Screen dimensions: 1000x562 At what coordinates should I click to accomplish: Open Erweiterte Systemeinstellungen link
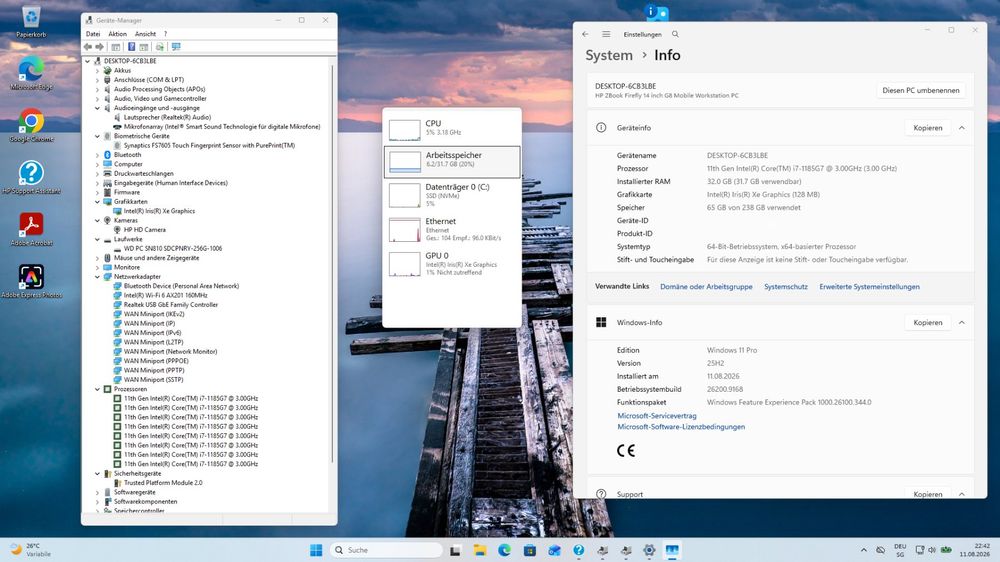click(x=869, y=286)
